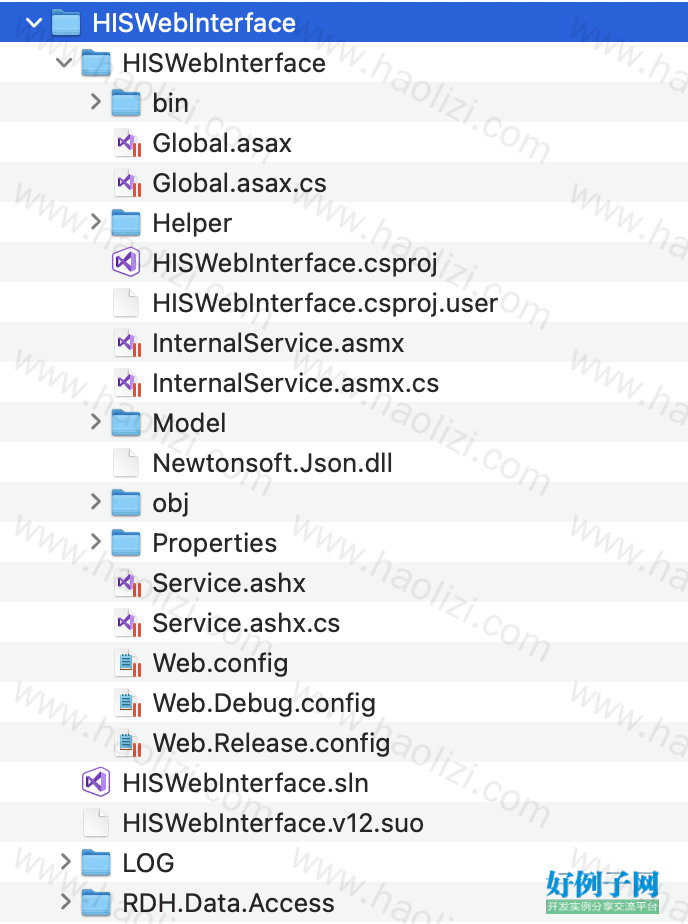Select the Model folder name
This screenshot has width=688, height=924.
189,423
